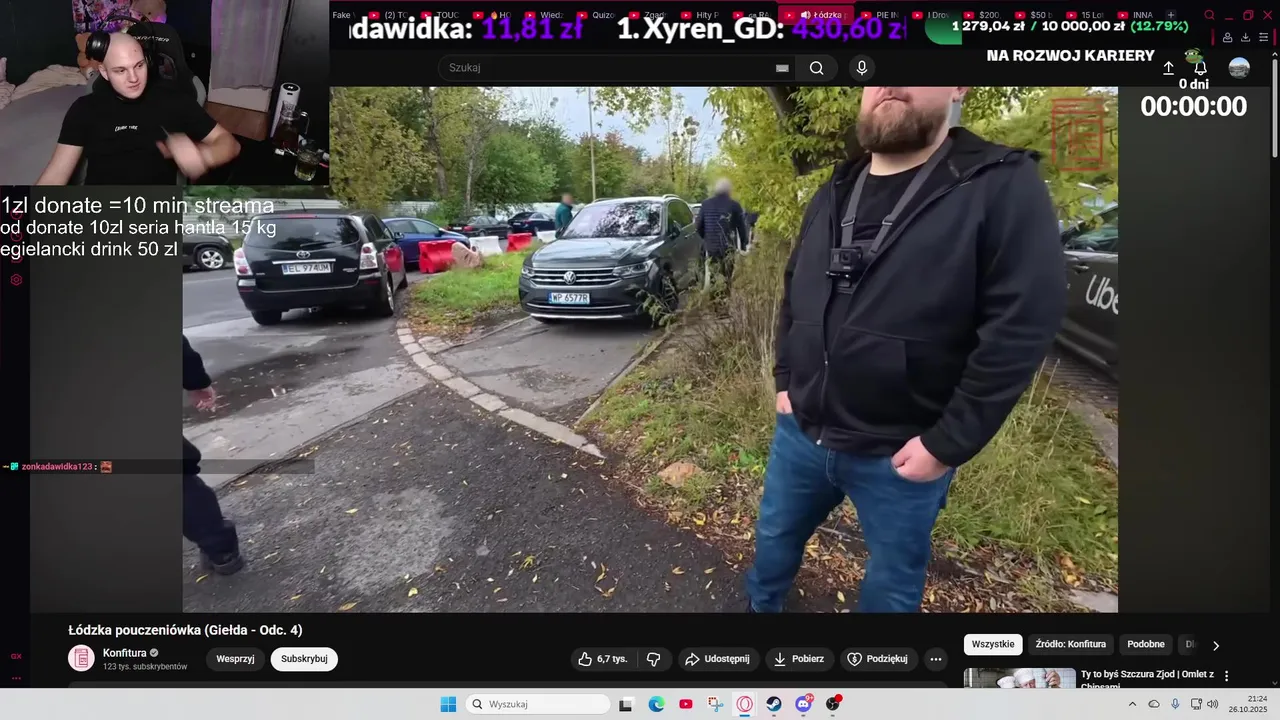Image resolution: width=1280 pixels, height=720 pixels.
Task: Open the clock showing 21:24 26.10.2025
Action: pos(1247,704)
